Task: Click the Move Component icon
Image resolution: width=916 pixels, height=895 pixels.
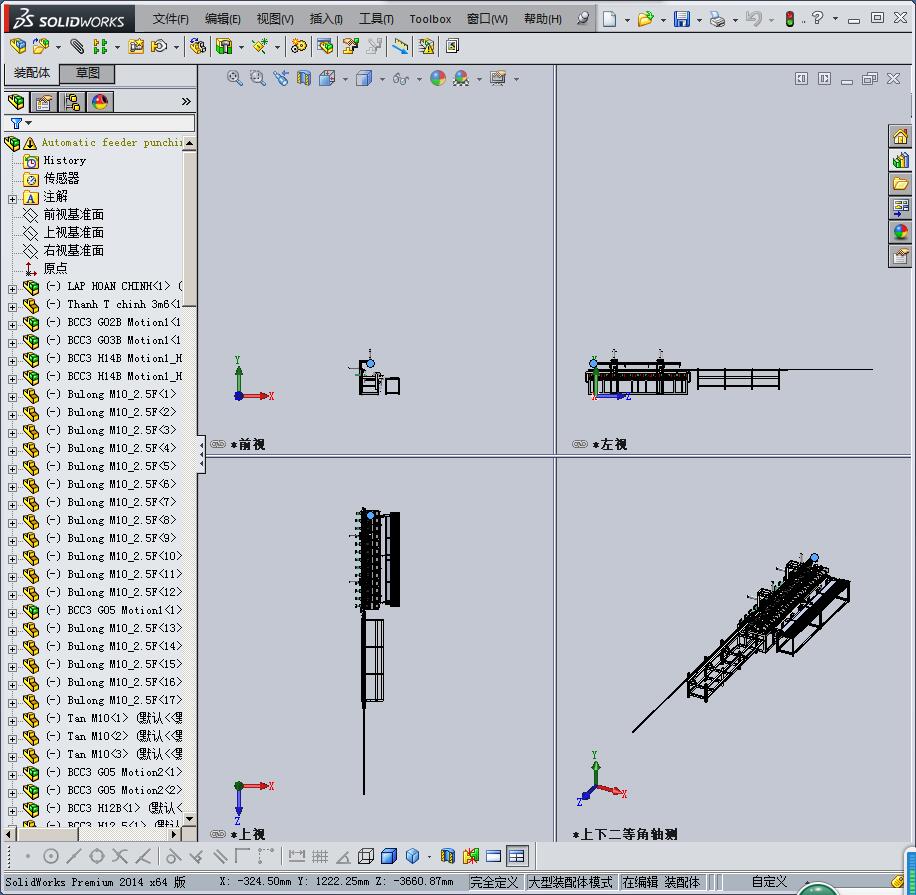Action: [x=159, y=46]
